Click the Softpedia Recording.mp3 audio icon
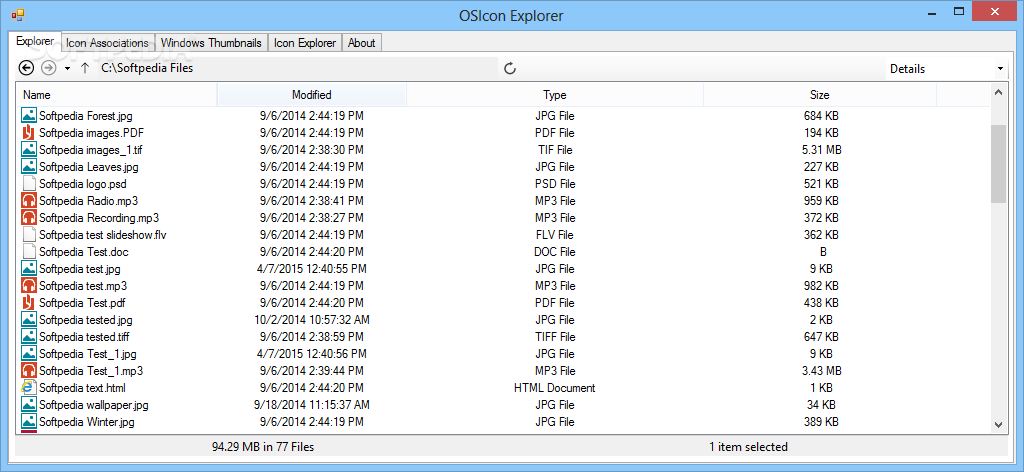 [29, 217]
